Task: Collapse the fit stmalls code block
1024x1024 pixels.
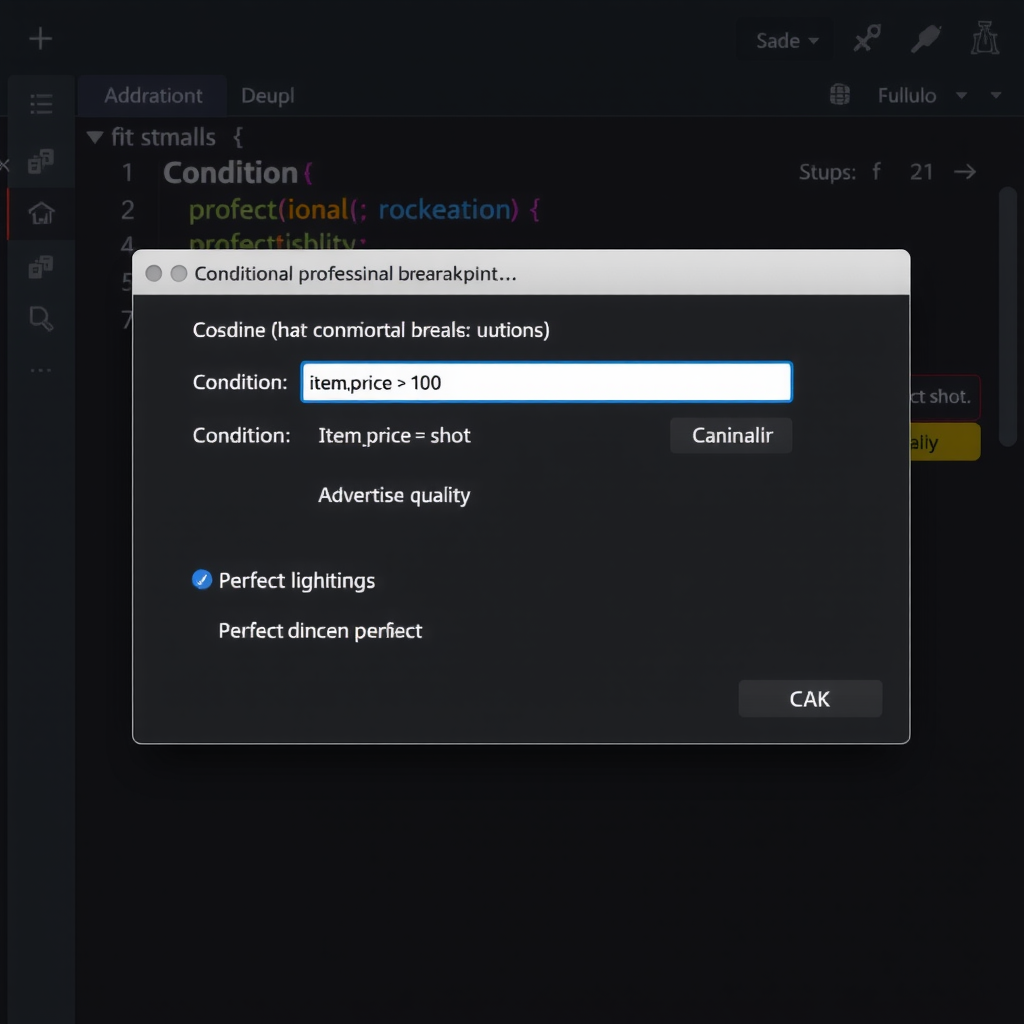Action: pos(93,137)
